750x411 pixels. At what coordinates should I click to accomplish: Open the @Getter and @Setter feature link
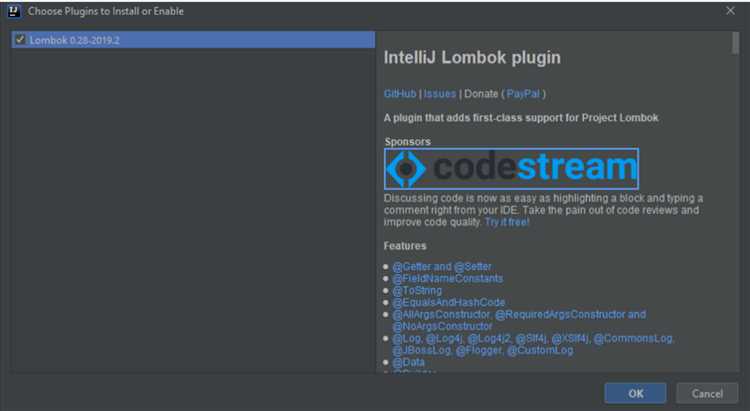tap(441, 267)
